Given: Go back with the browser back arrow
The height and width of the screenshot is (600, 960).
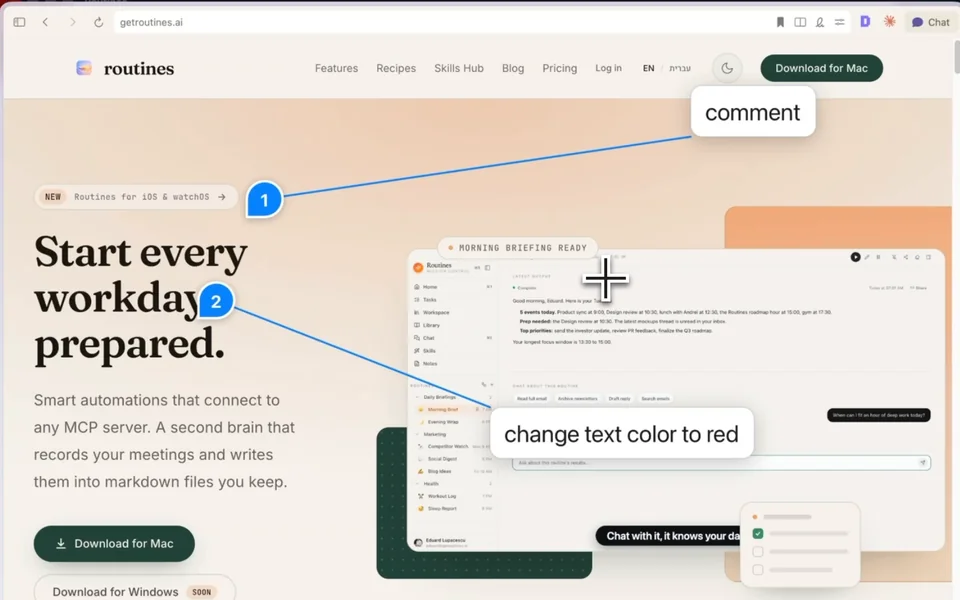Looking at the screenshot, I should coord(45,22).
